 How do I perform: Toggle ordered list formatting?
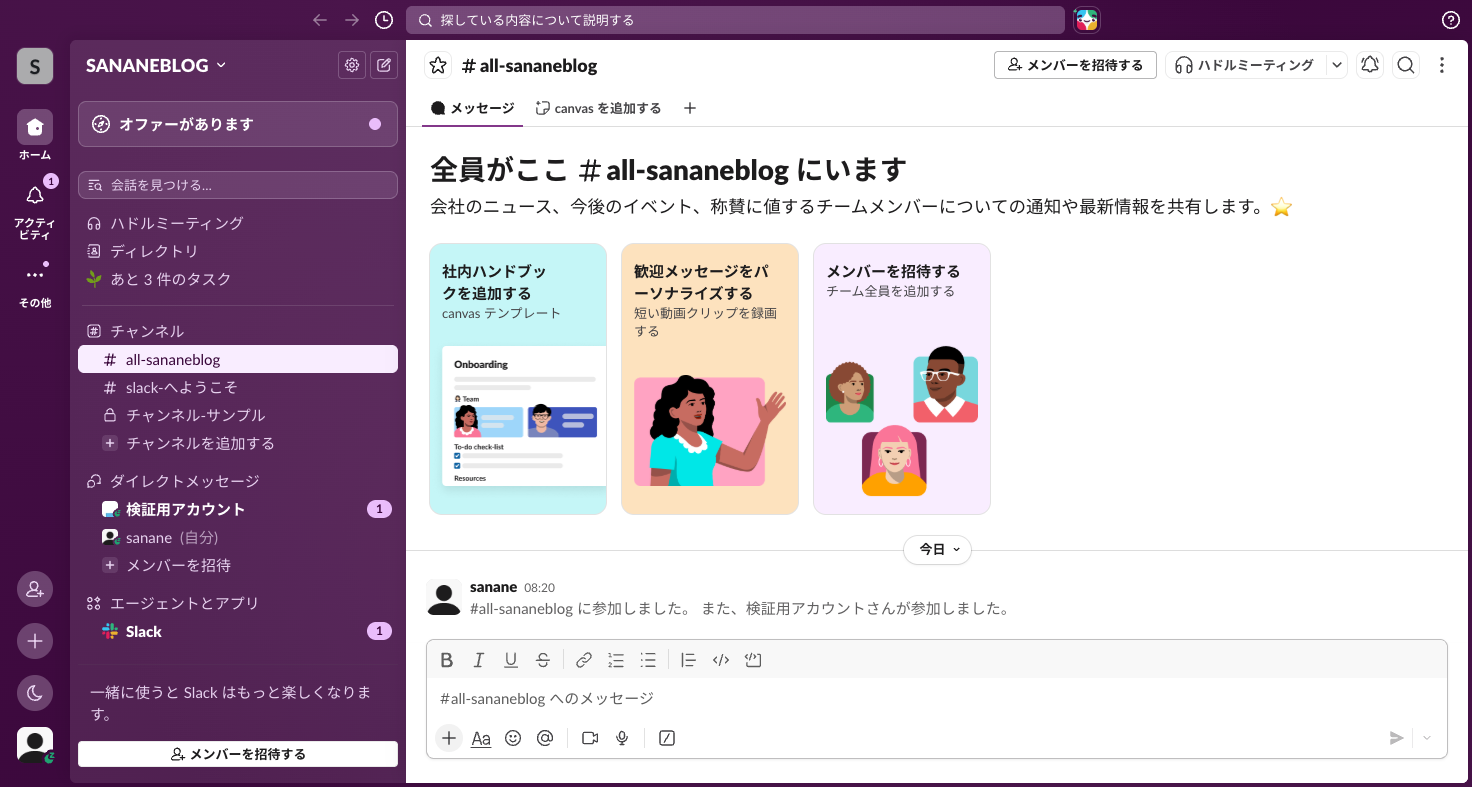(616, 660)
